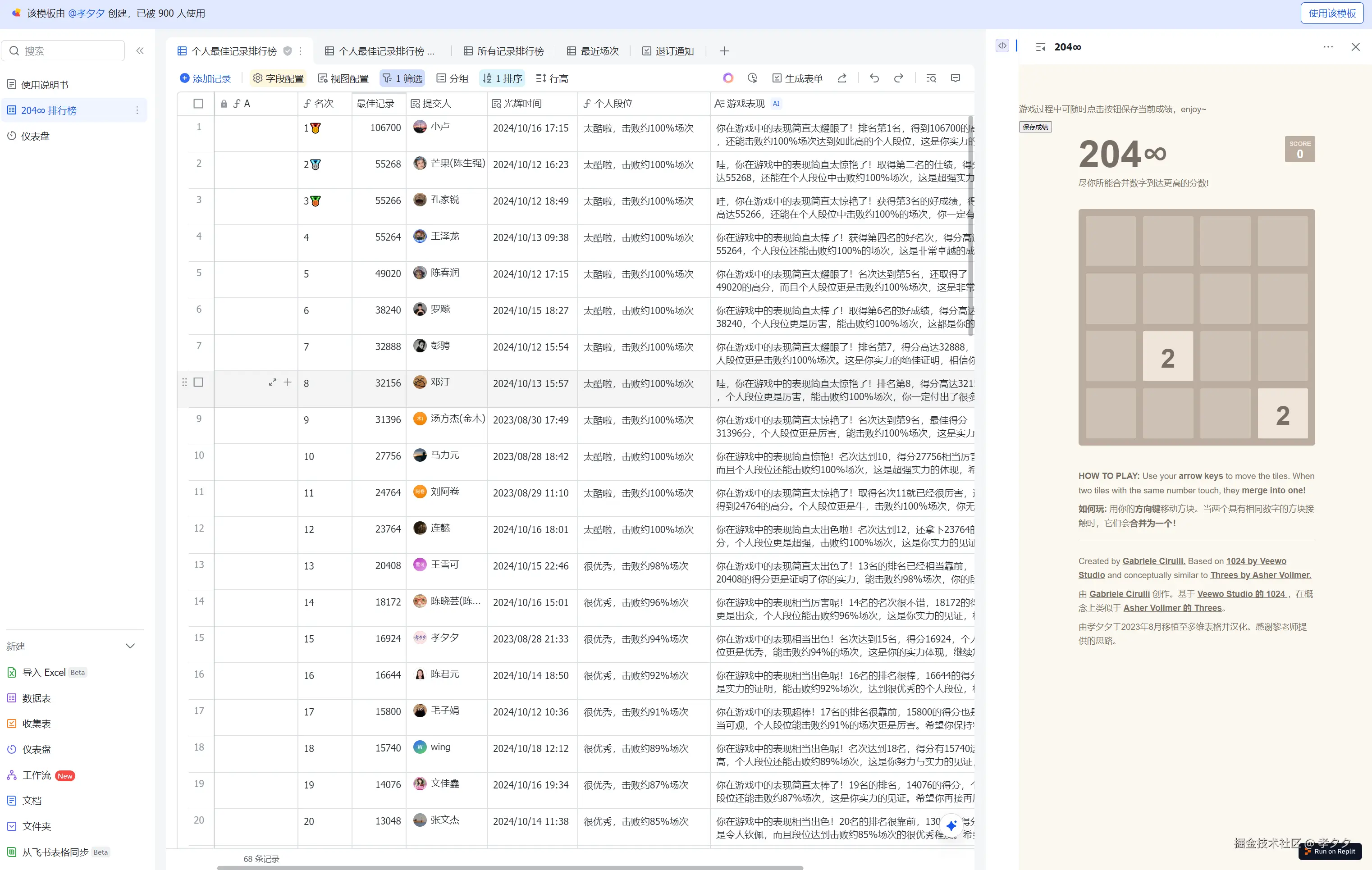Tick the checkbox on row 8 (邓汀)
The height and width of the screenshot is (870, 1372).
point(198,383)
